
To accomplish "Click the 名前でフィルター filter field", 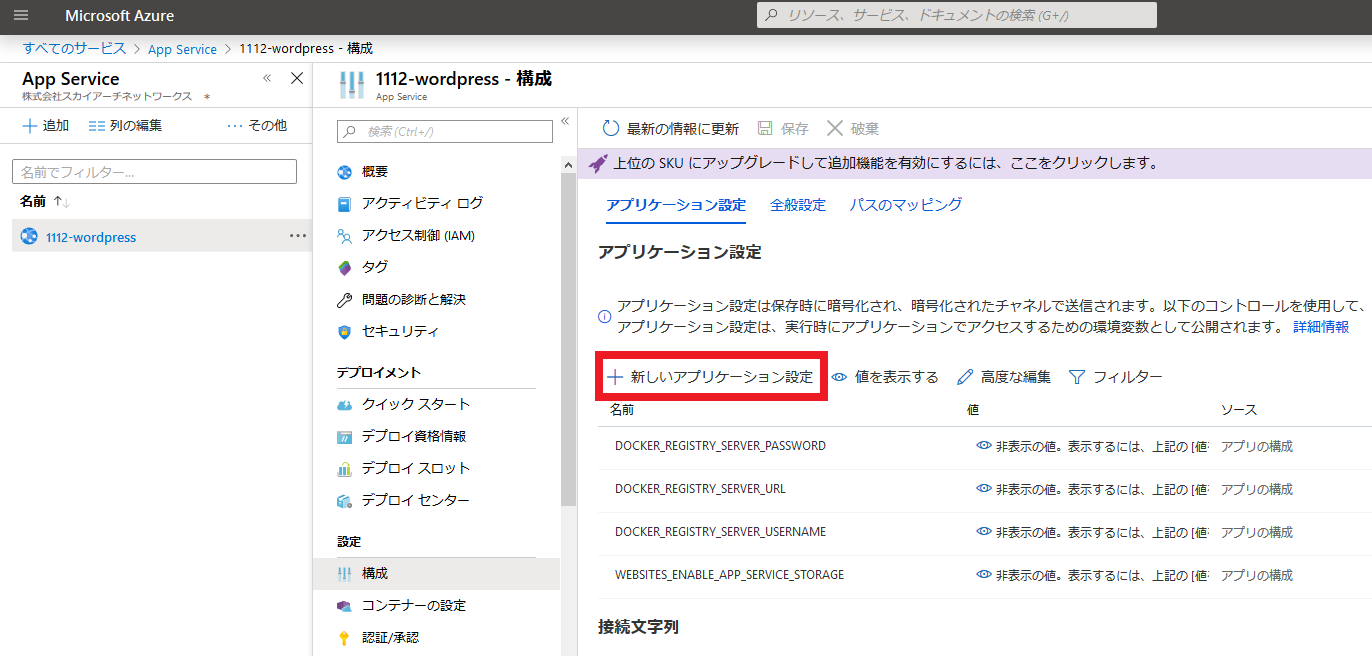I will pyautogui.click(x=154, y=171).
